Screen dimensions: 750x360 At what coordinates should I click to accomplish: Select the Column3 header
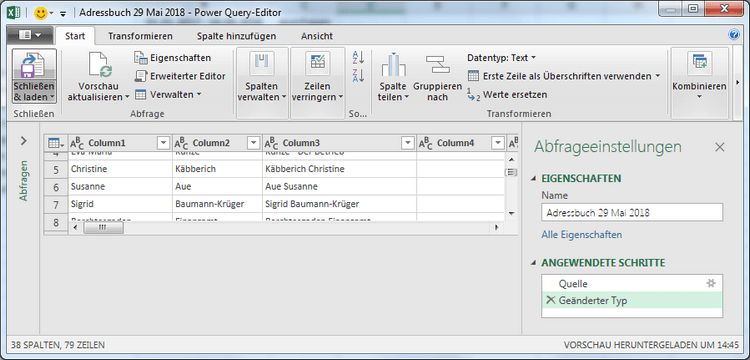(339, 143)
